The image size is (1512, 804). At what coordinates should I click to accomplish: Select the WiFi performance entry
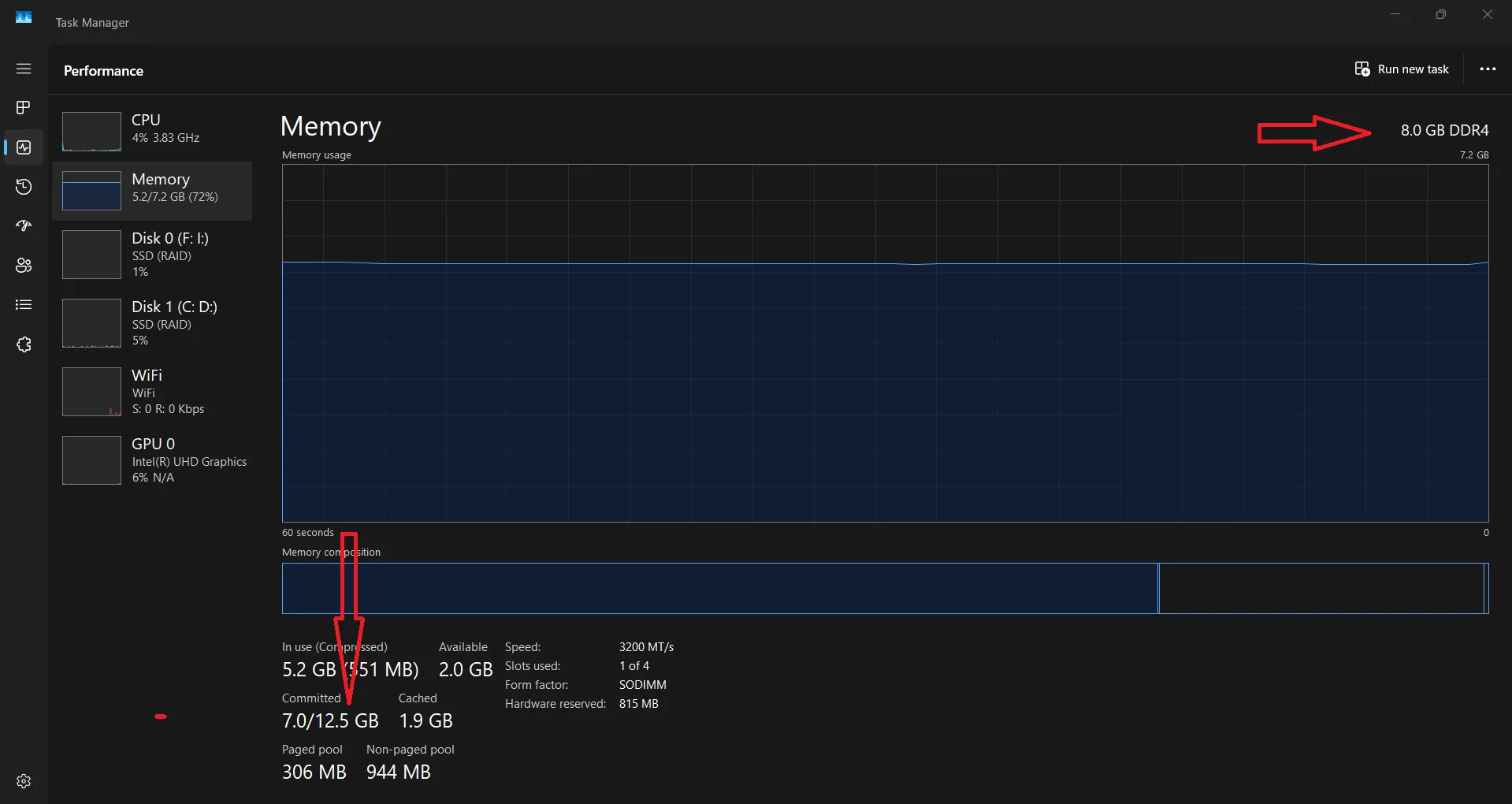click(152, 392)
